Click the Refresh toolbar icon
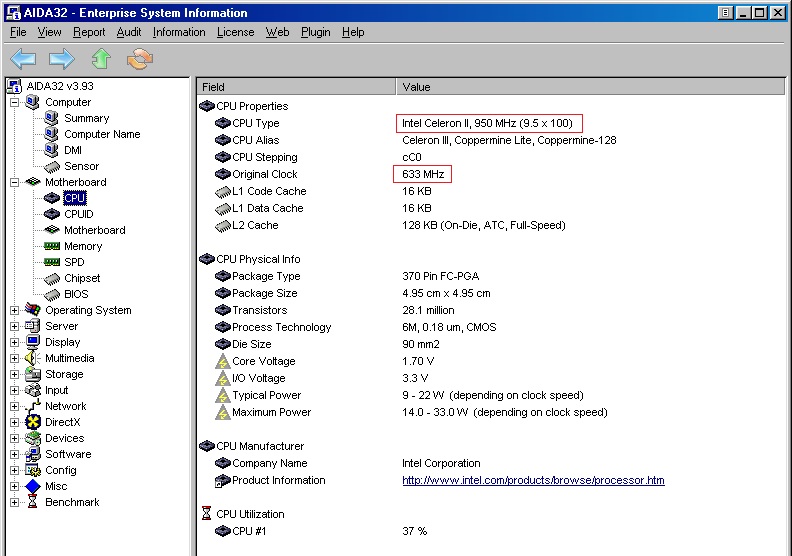The width and height of the screenshot is (792, 556). [x=140, y=59]
